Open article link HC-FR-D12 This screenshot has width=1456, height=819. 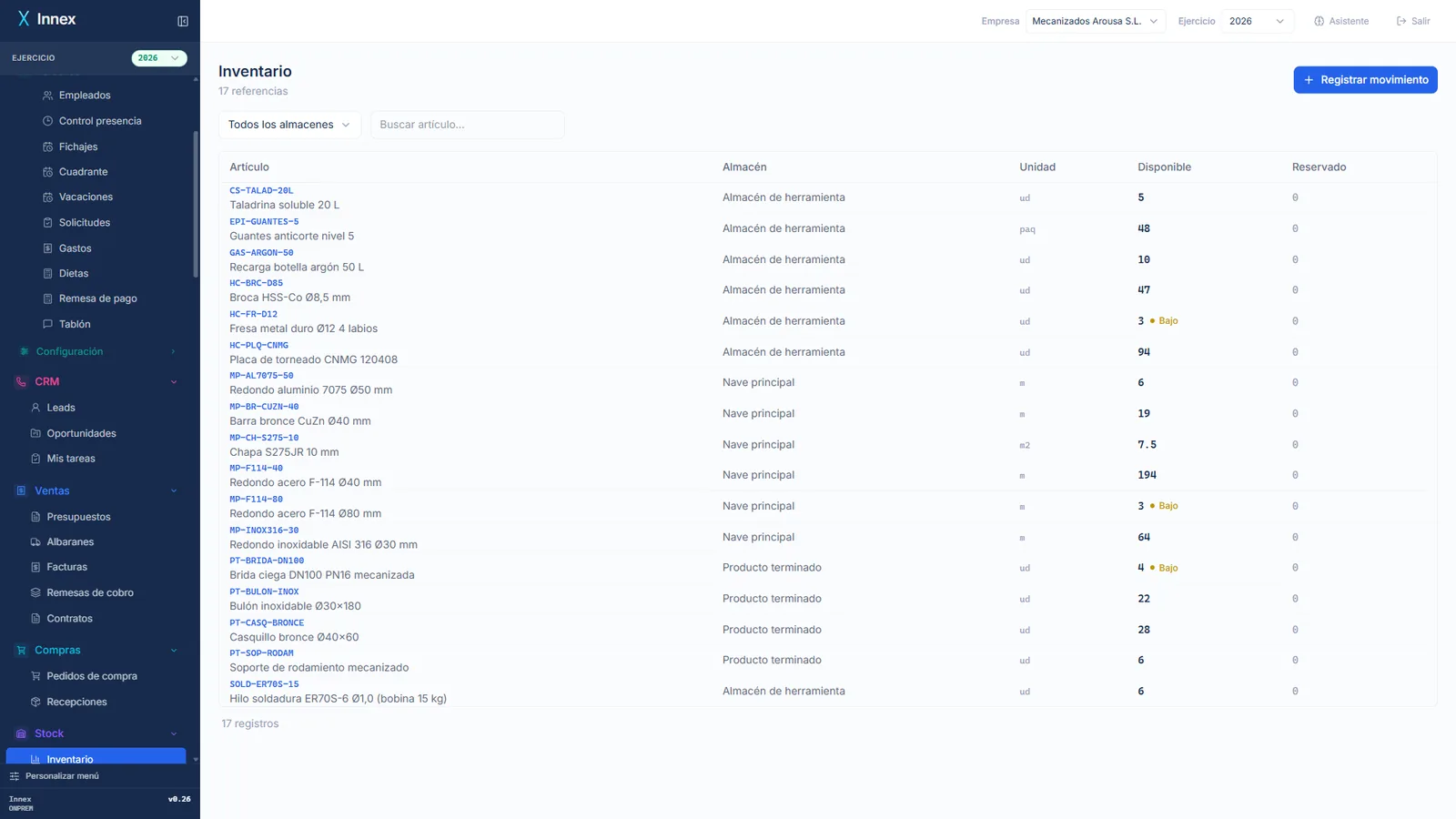click(253, 314)
